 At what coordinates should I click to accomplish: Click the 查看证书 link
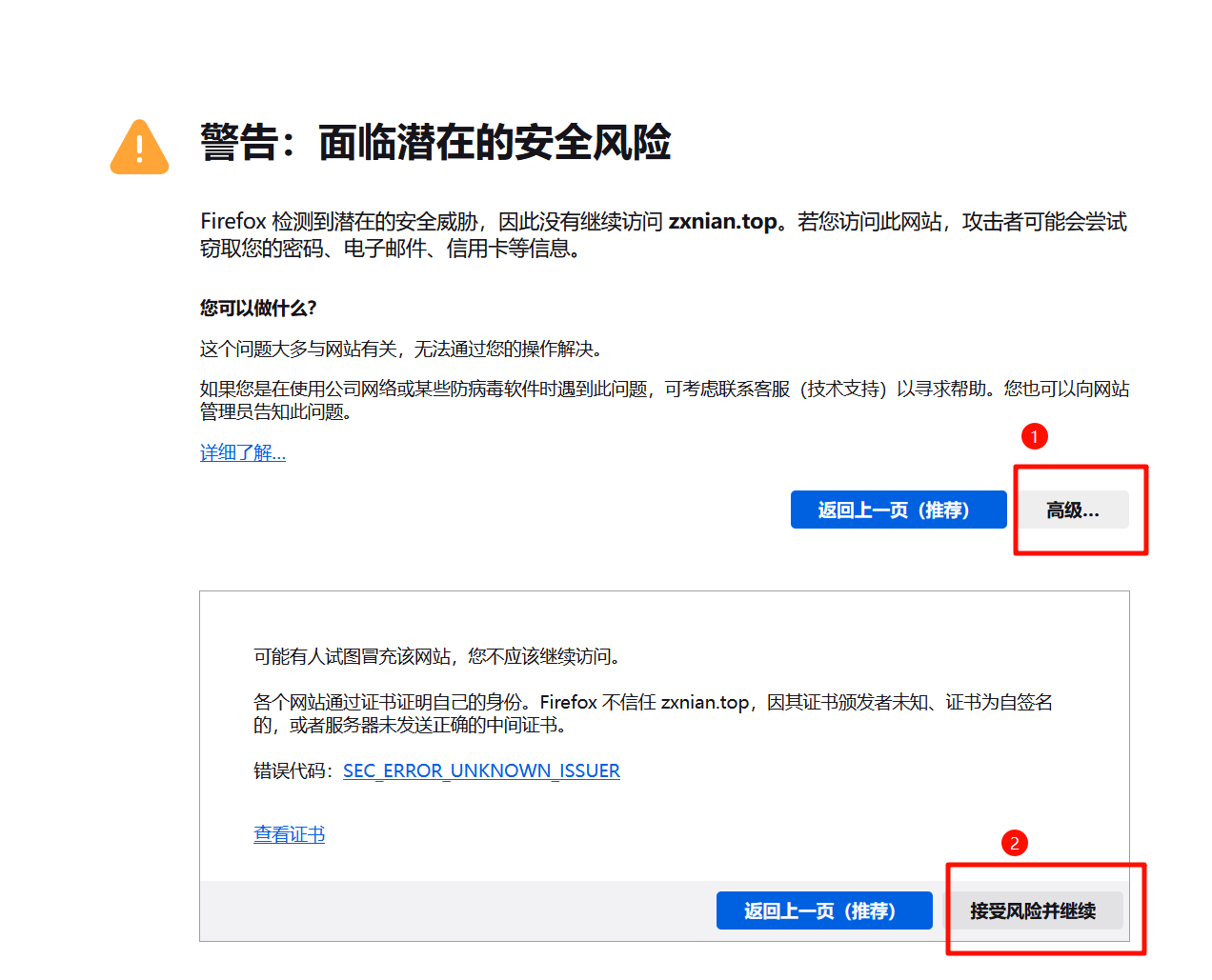coord(289,833)
